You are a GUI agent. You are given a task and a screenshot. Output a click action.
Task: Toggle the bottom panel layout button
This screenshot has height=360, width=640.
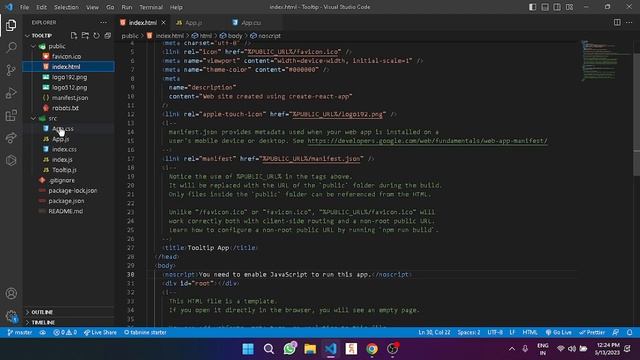[545, 7]
